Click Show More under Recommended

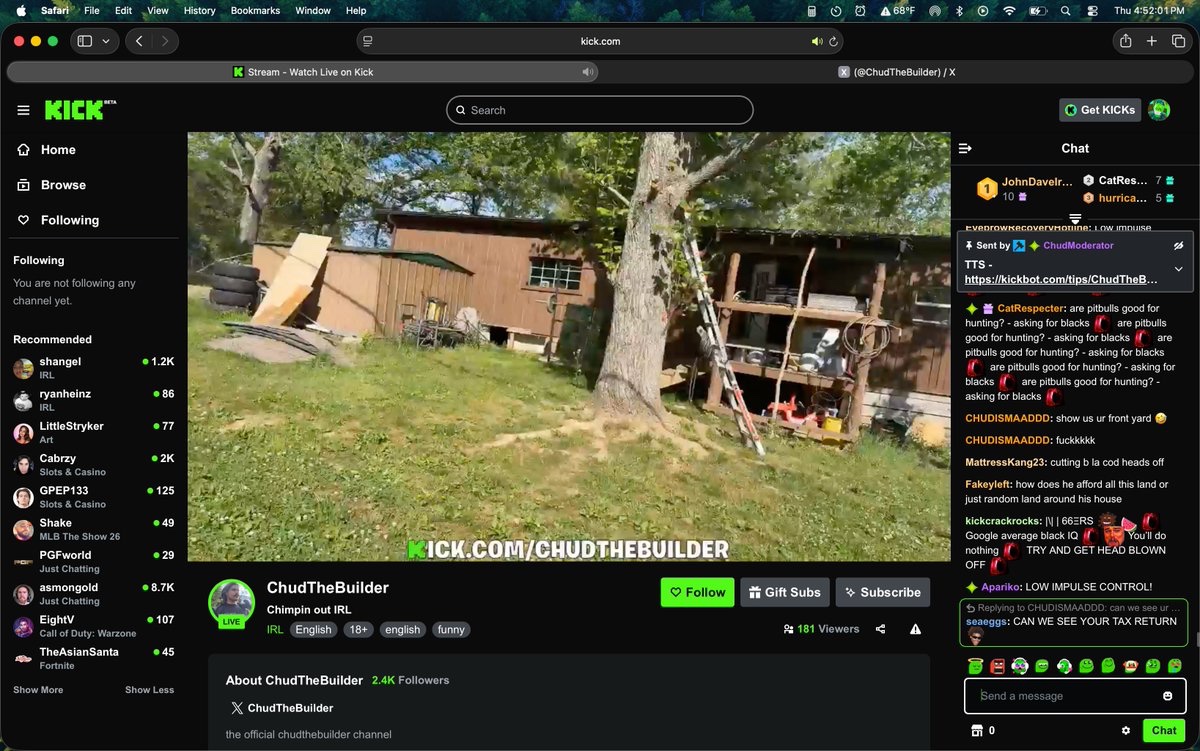point(38,690)
